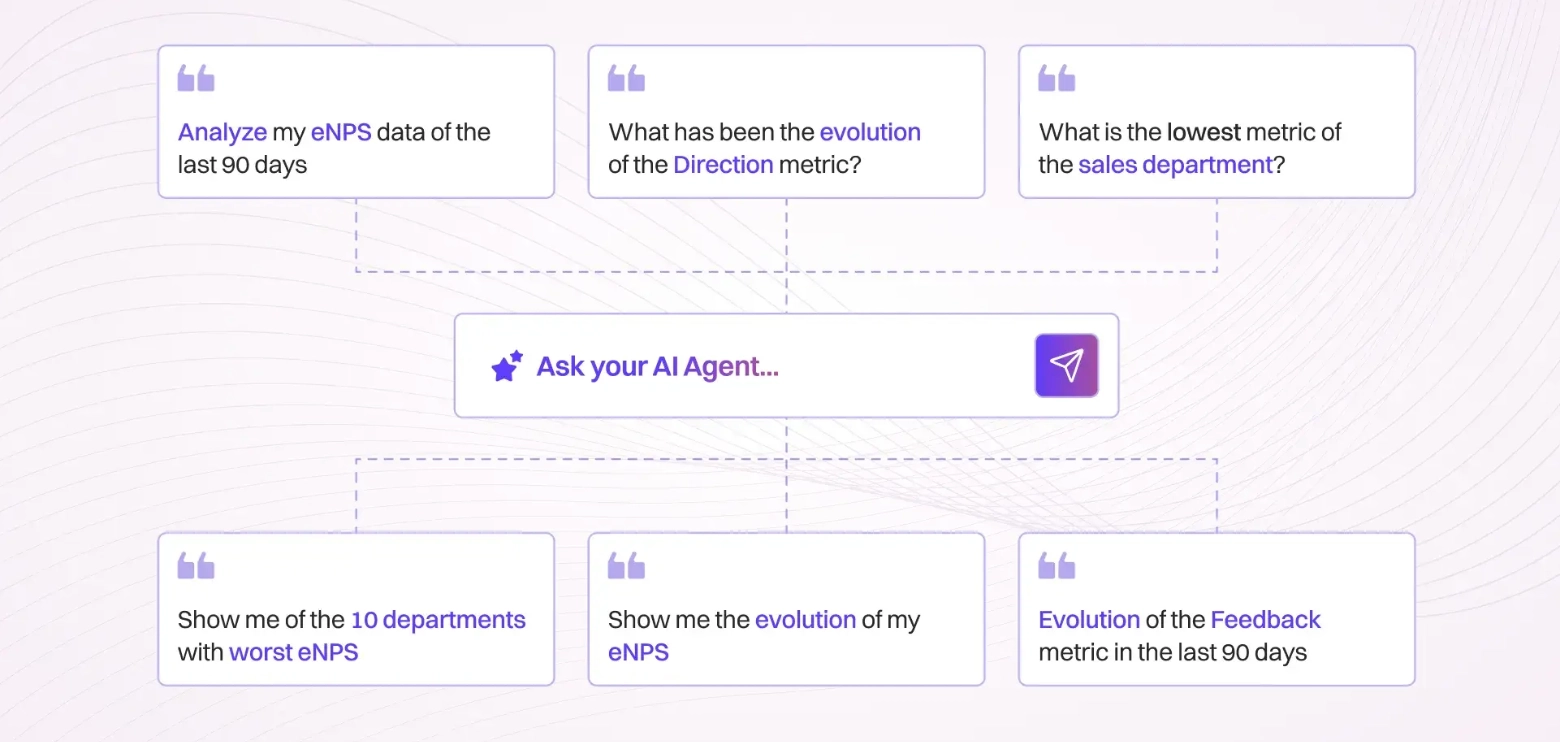1560x742 pixels.
Task: Click the quote icon above 'Analyze my eNPS'
Action: tap(196, 78)
